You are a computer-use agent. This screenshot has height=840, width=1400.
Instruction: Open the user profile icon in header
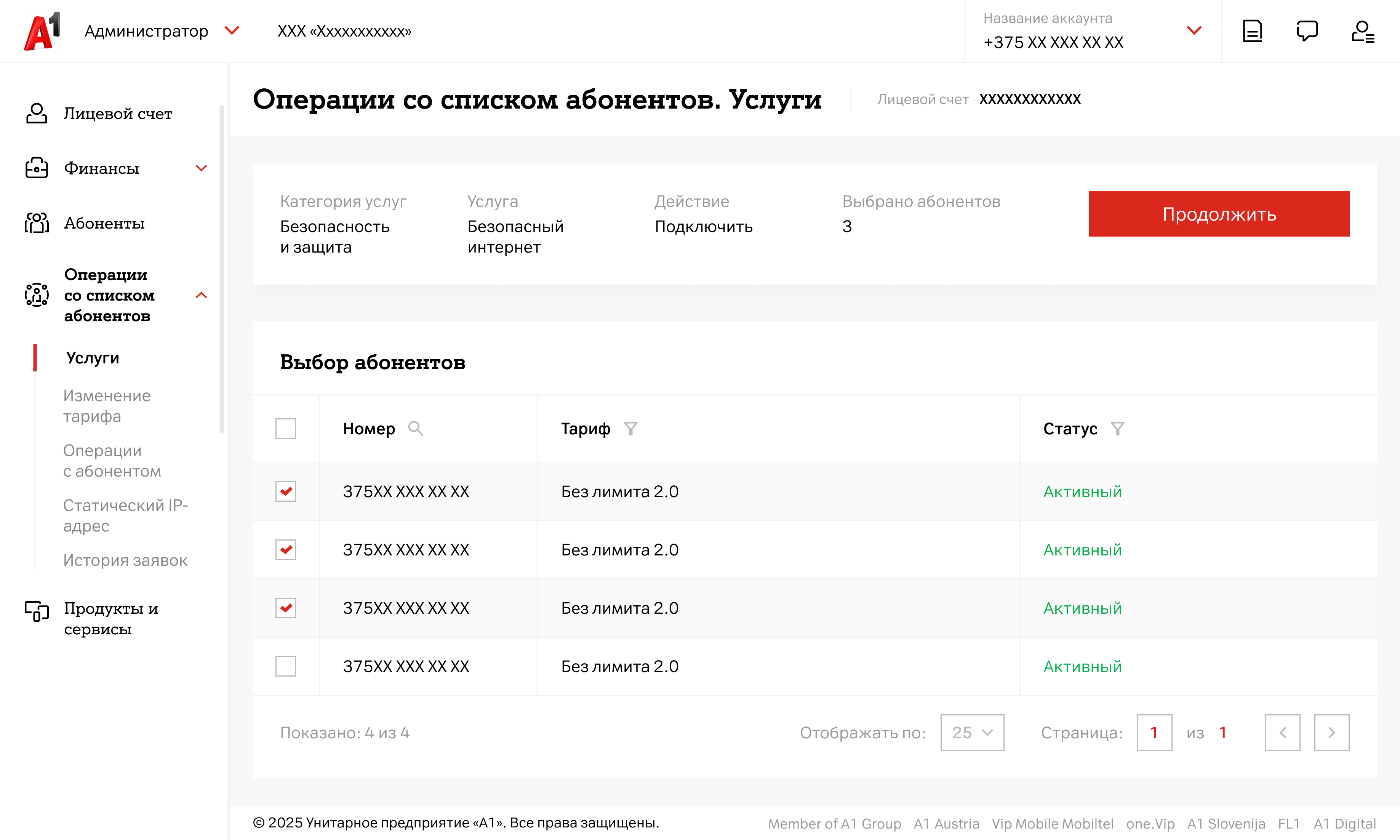tap(1362, 31)
